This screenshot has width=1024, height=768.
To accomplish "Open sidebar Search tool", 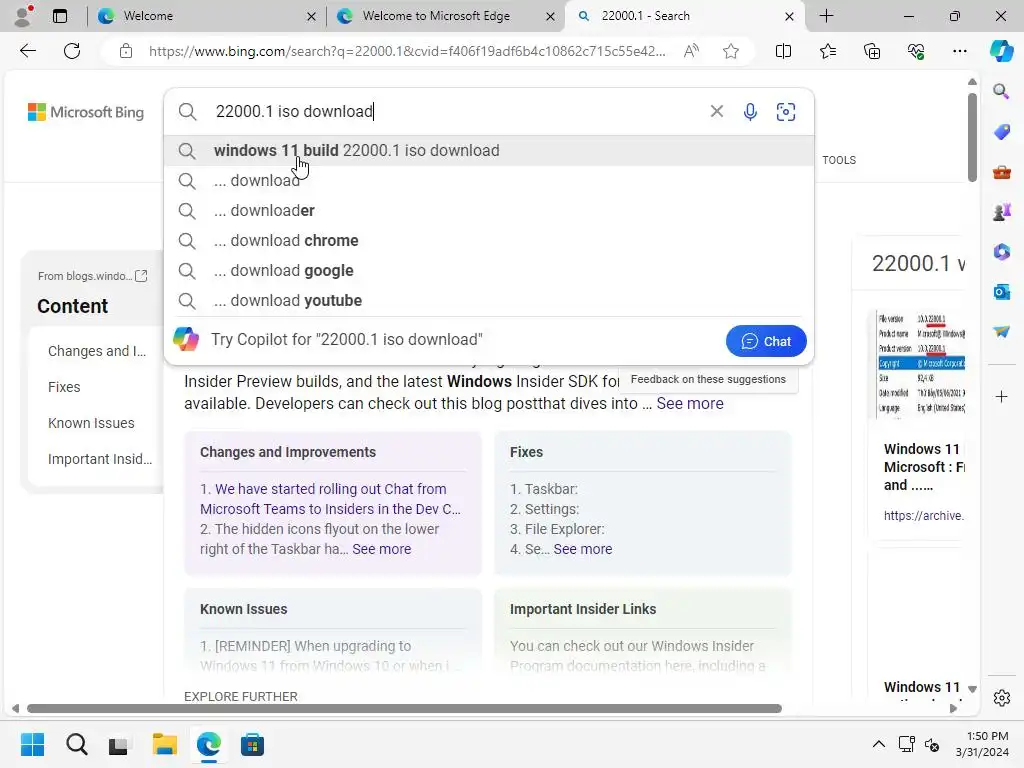I will [x=1001, y=91].
